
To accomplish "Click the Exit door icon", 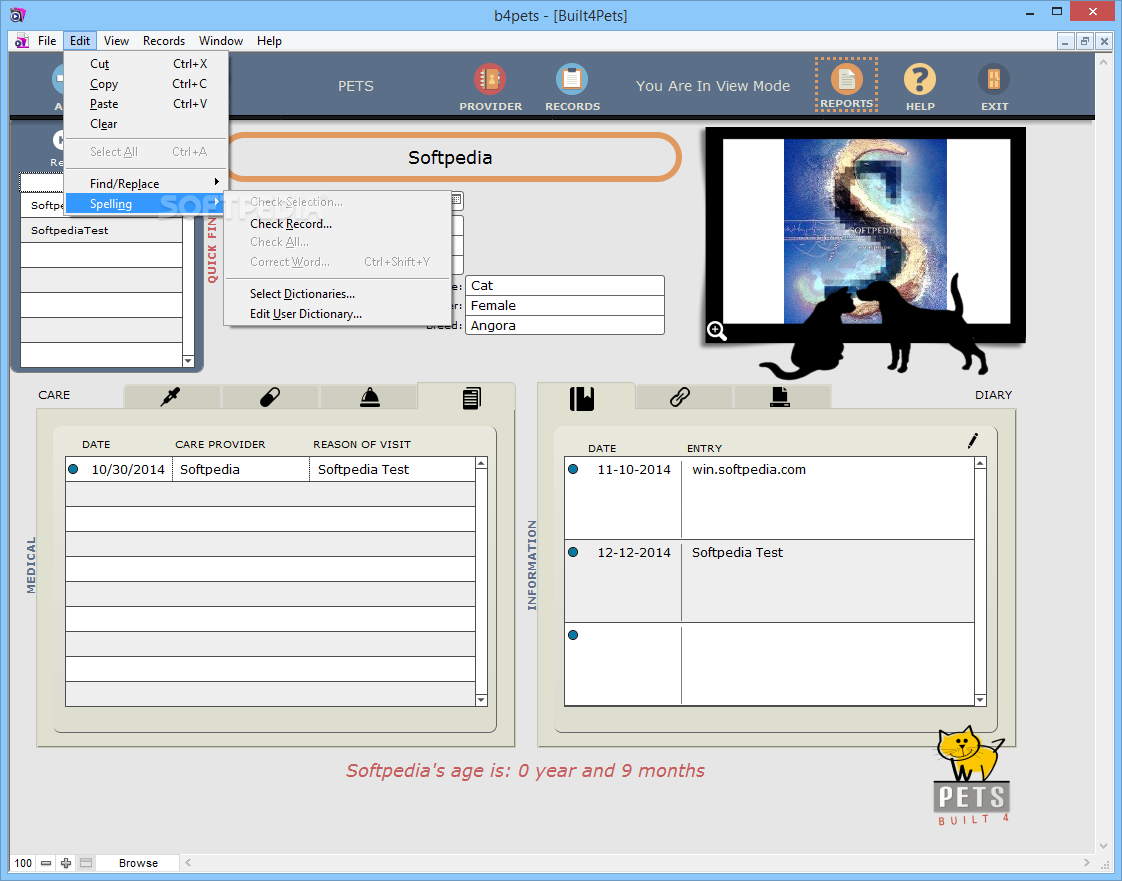I will click(994, 79).
